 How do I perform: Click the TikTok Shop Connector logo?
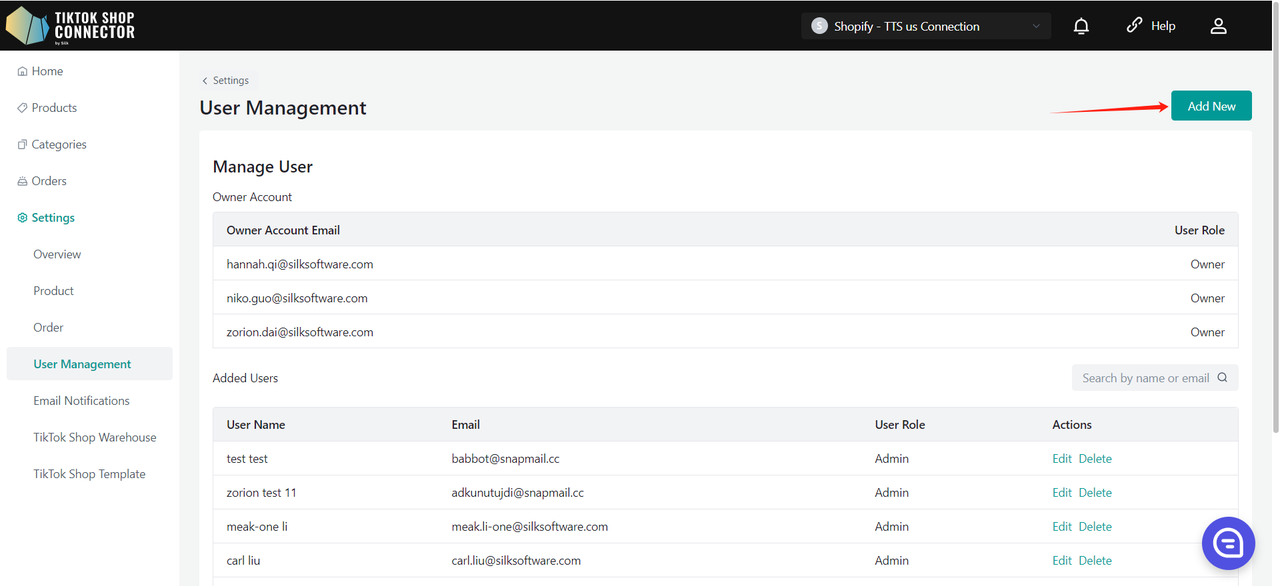point(70,26)
